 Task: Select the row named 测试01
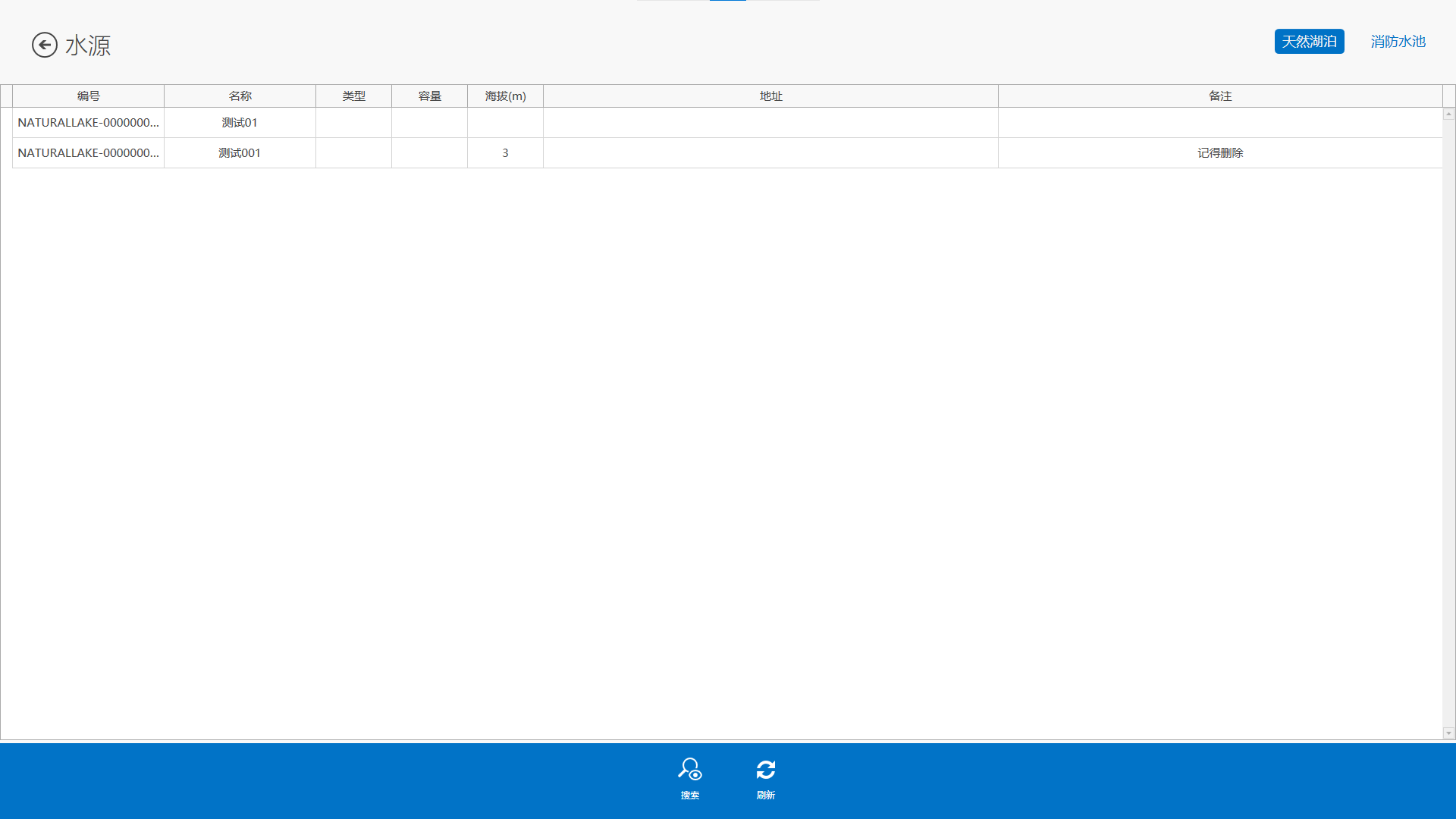click(x=727, y=123)
